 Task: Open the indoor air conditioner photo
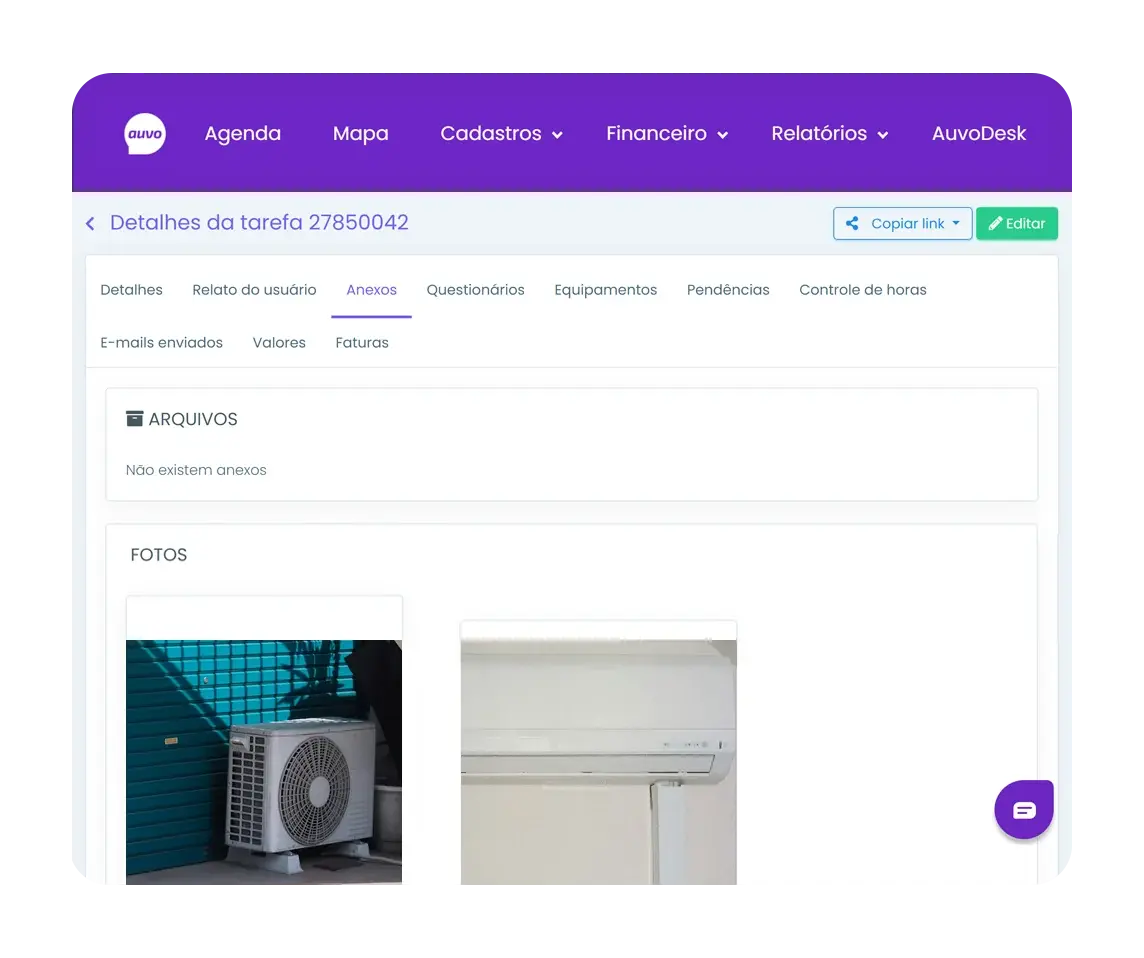[598, 762]
